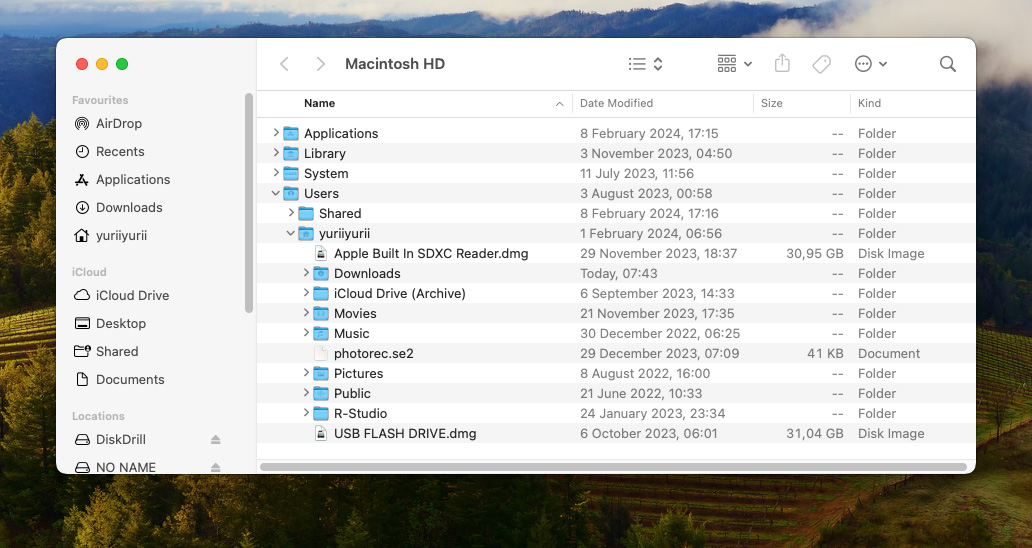Sort by the Size column header
The width and height of the screenshot is (1032, 548).
pyautogui.click(x=771, y=103)
